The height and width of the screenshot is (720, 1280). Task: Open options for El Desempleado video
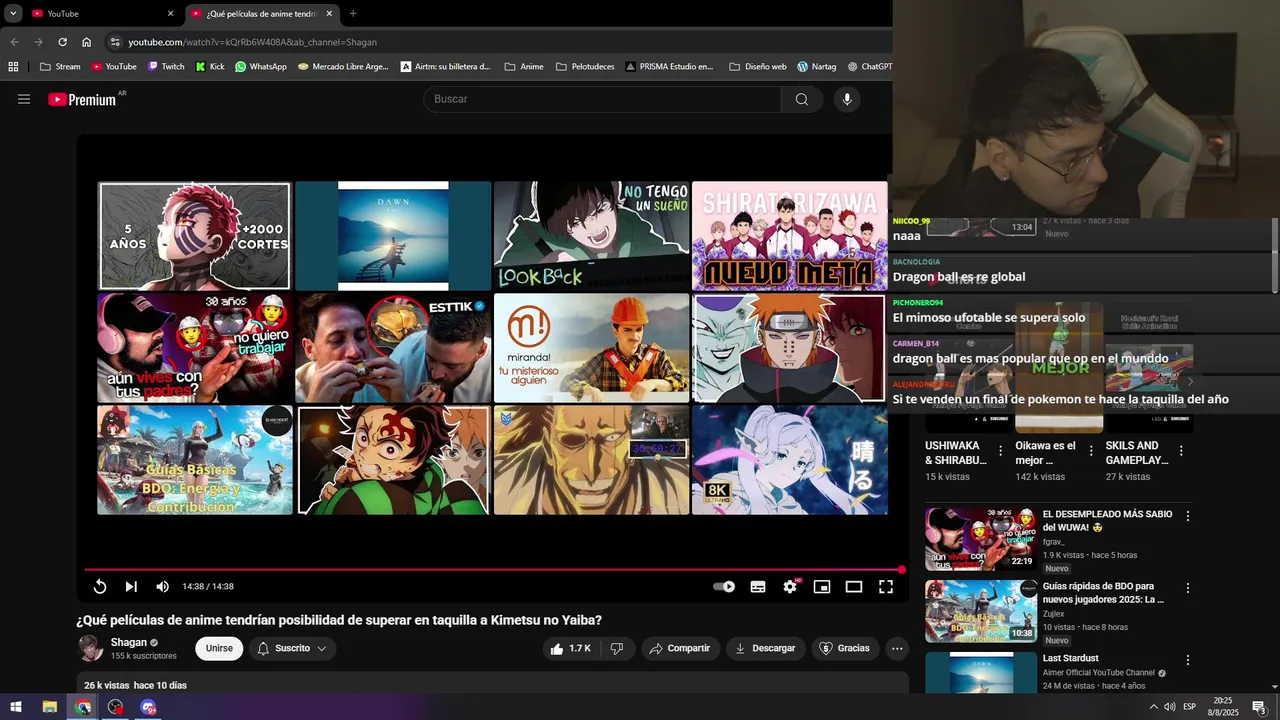click(1188, 516)
